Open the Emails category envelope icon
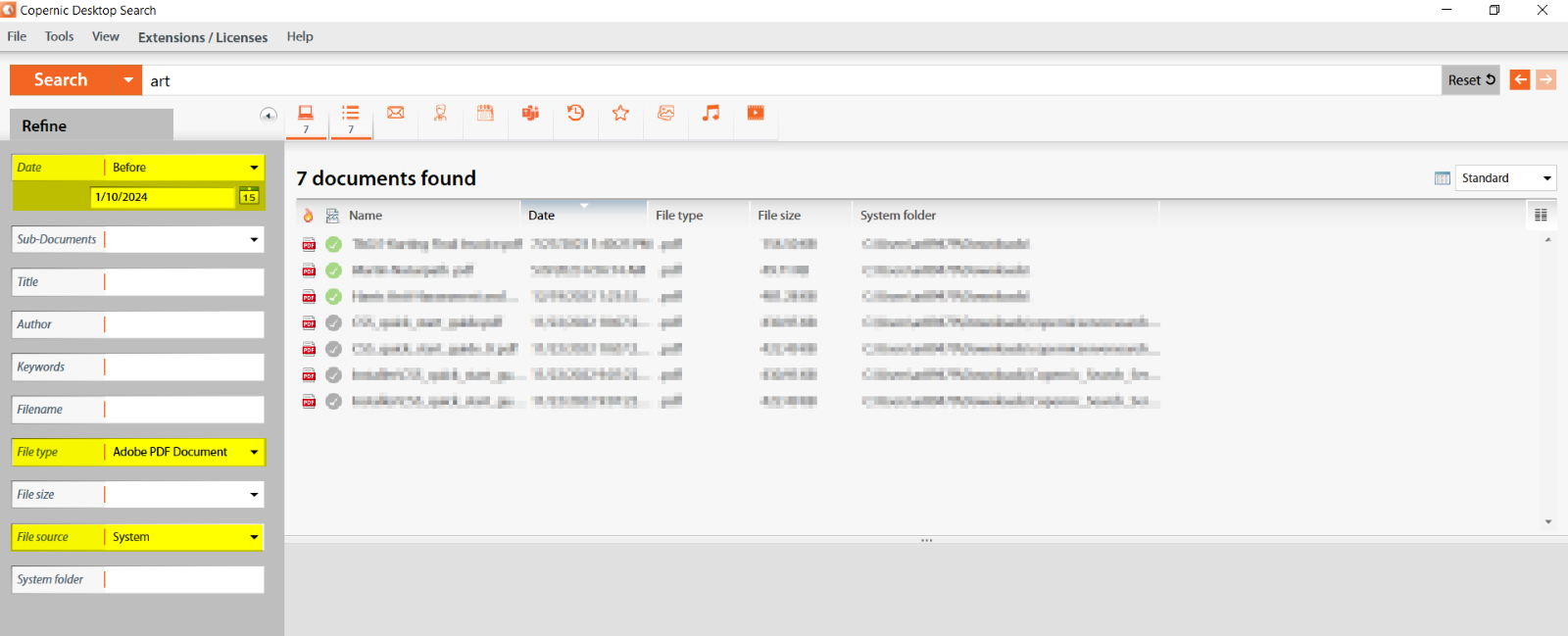Screen dimensions: 1568x636 point(396,113)
